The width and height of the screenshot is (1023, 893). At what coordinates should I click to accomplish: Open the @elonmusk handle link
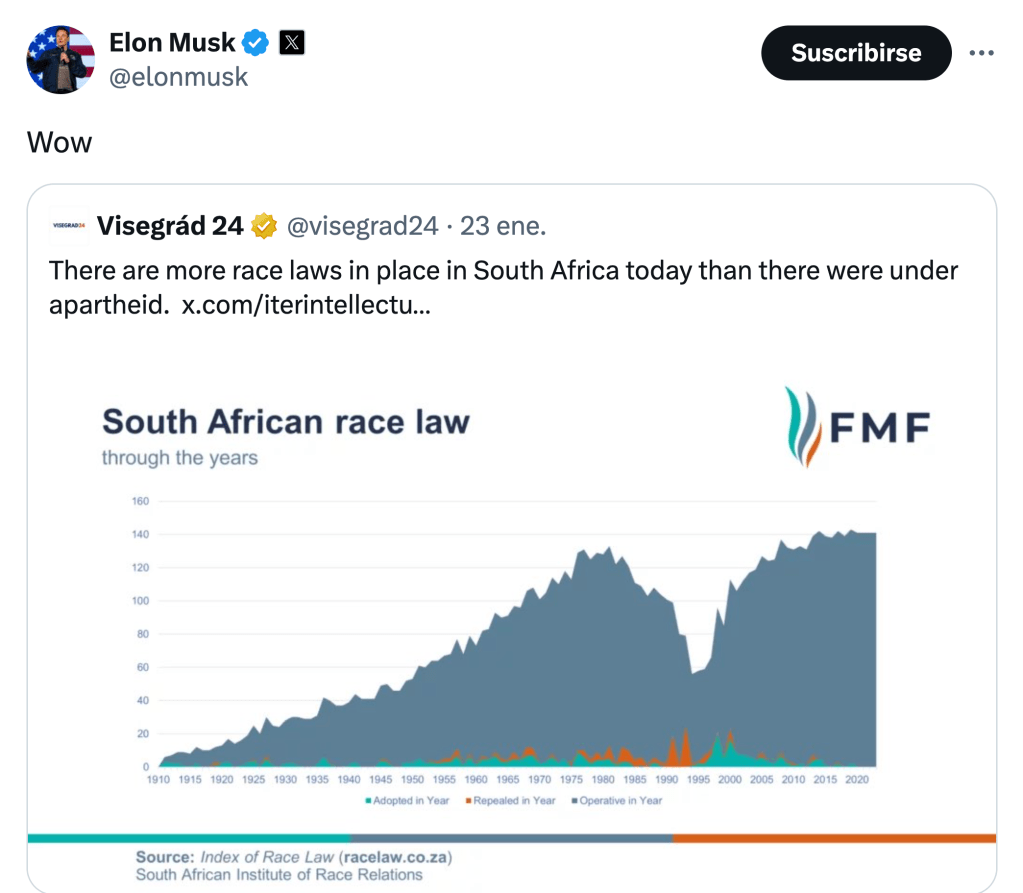pyautogui.click(x=178, y=77)
